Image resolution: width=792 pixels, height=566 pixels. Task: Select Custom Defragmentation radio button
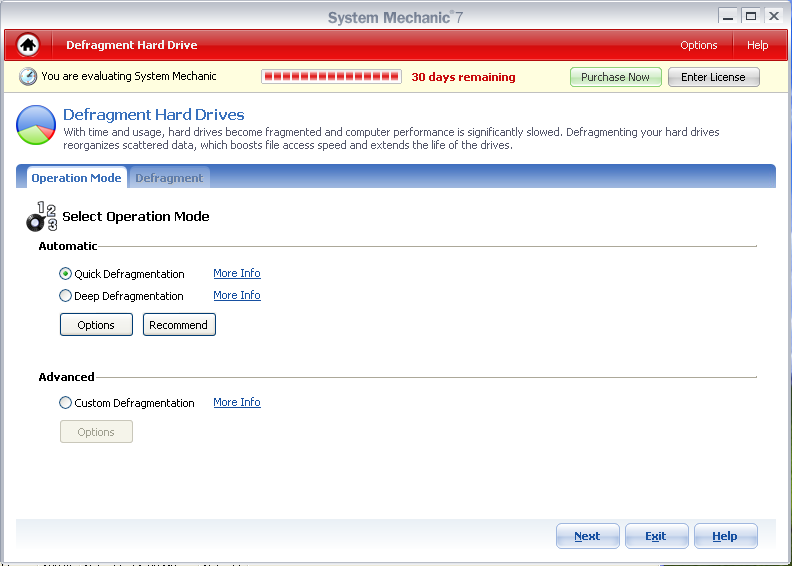[65, 402]
